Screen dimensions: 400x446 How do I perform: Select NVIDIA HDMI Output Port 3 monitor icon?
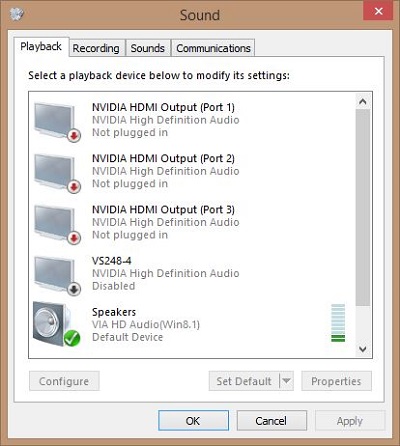click(57, 224)
